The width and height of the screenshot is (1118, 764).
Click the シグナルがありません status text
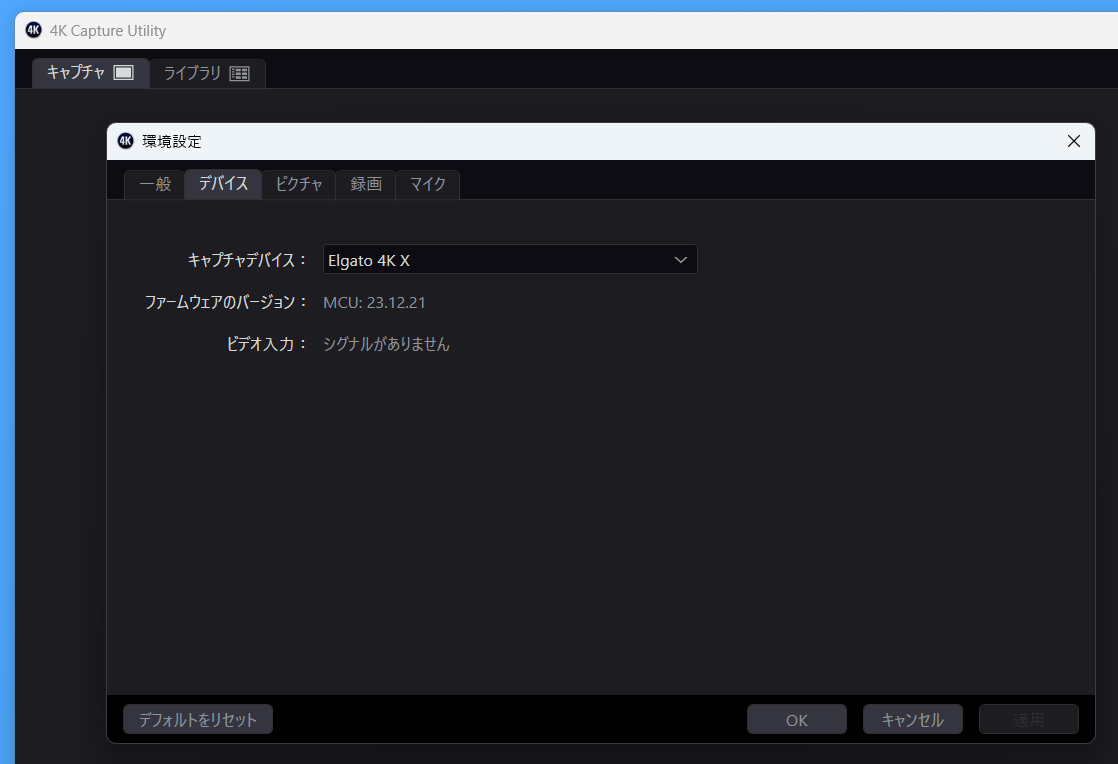click(386, 344)
